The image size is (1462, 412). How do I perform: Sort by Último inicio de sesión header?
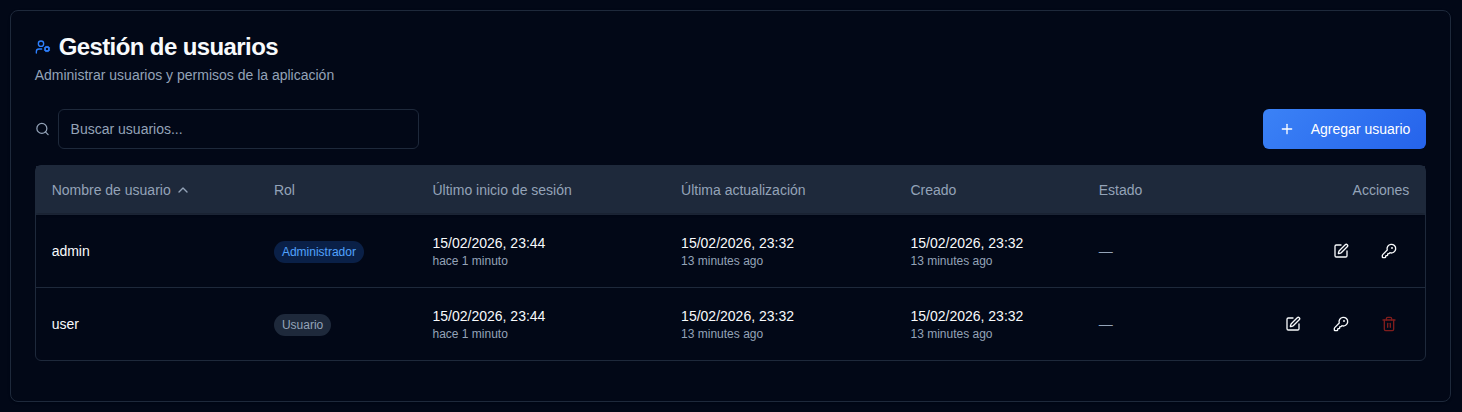coord(502,190)
